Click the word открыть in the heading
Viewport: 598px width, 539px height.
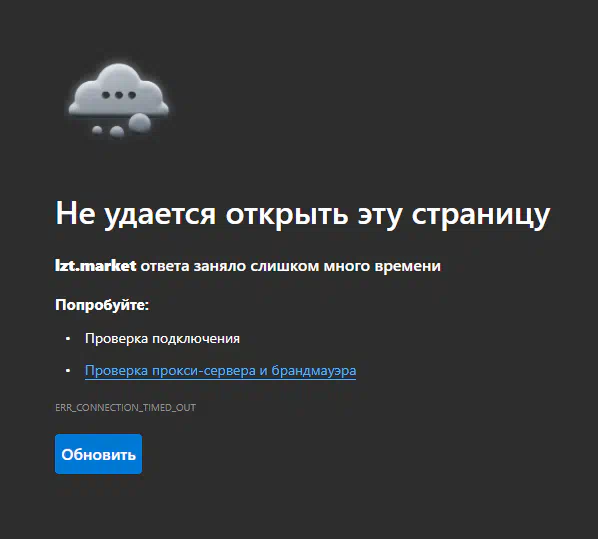pyautogui.click(x=287, y=215)
